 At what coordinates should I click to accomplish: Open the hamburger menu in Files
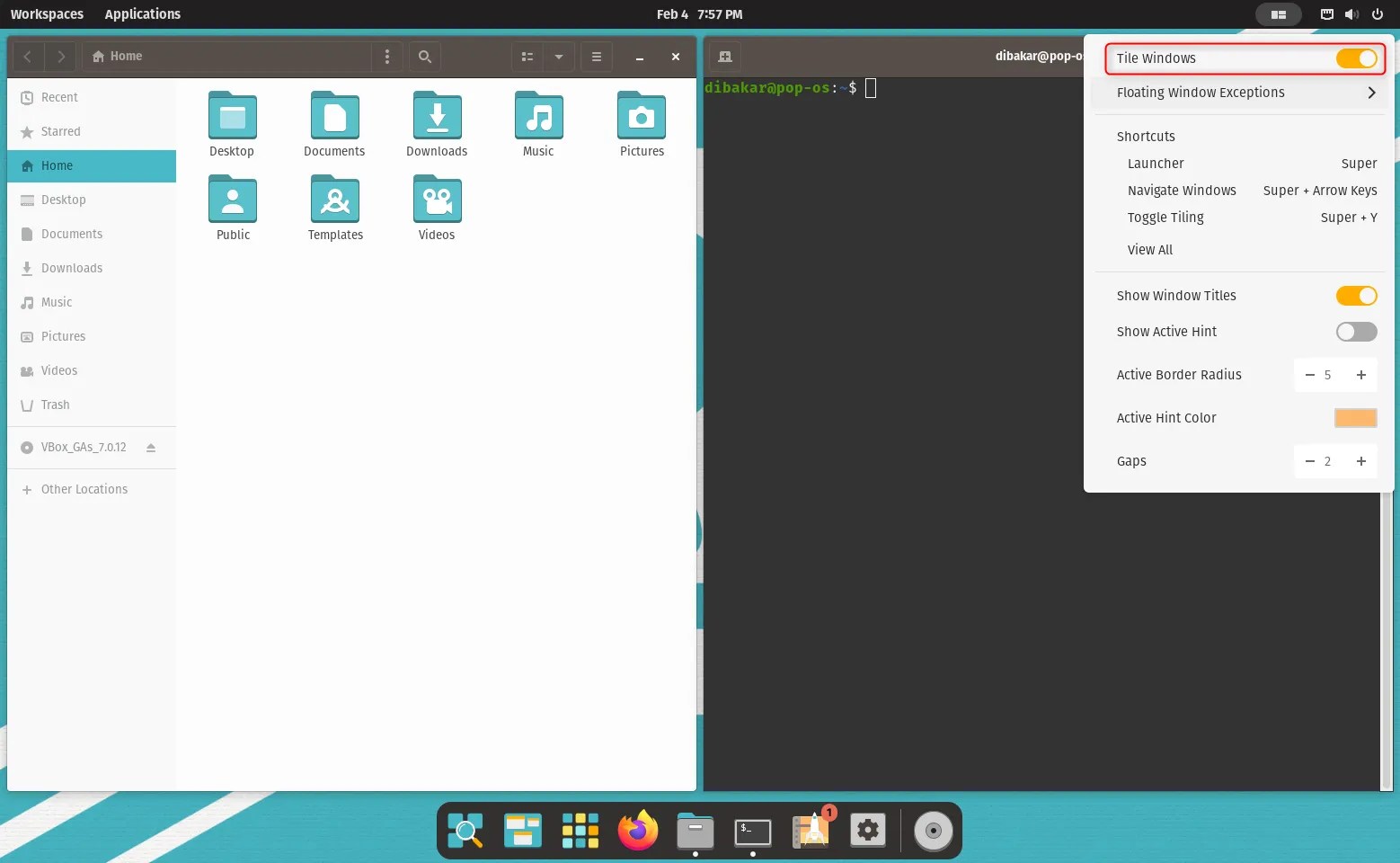pos(596,56)
